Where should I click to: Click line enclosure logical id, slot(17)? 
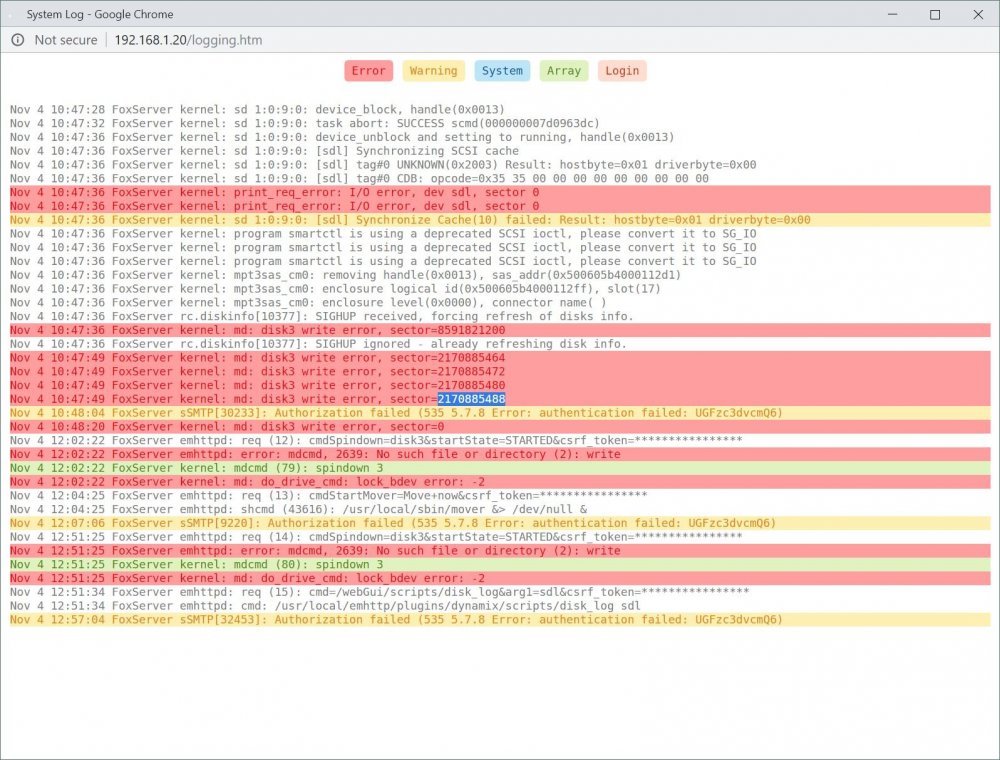335,289
